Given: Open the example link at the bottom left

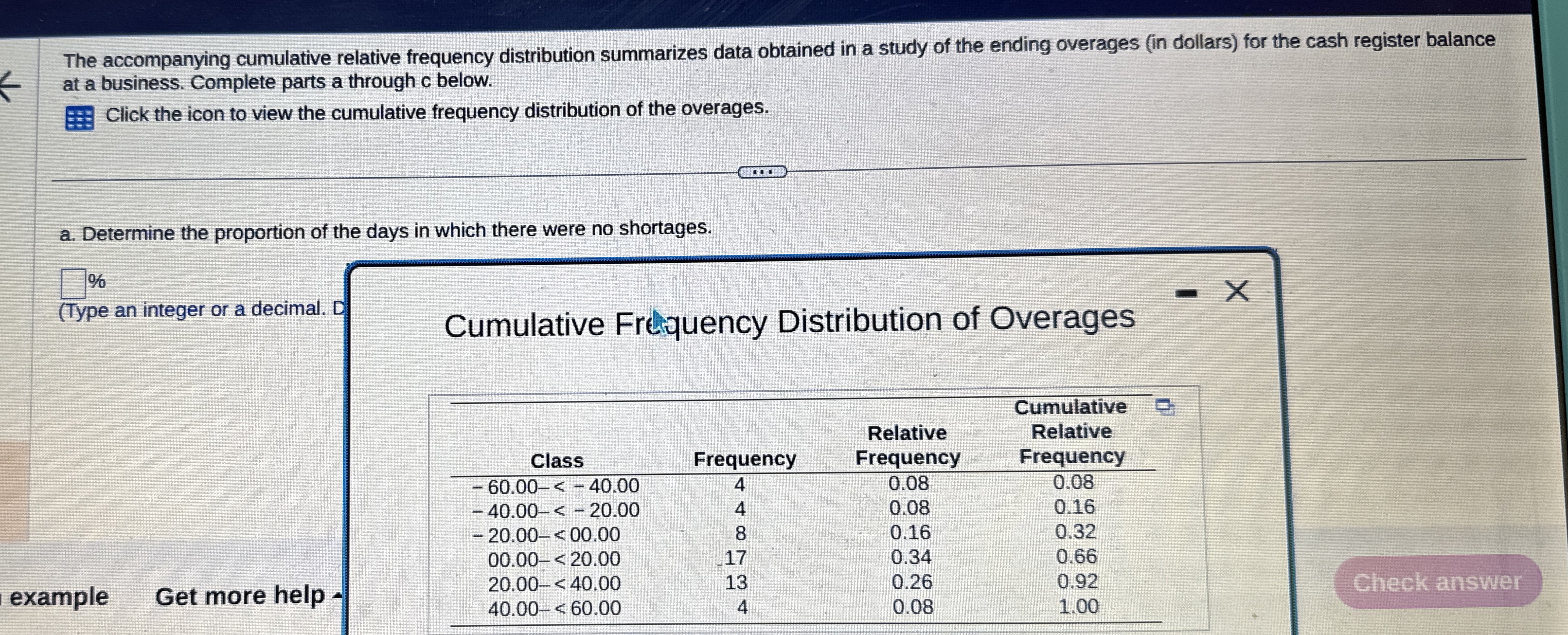Looking at the screenshot, I should coord(58,597).
